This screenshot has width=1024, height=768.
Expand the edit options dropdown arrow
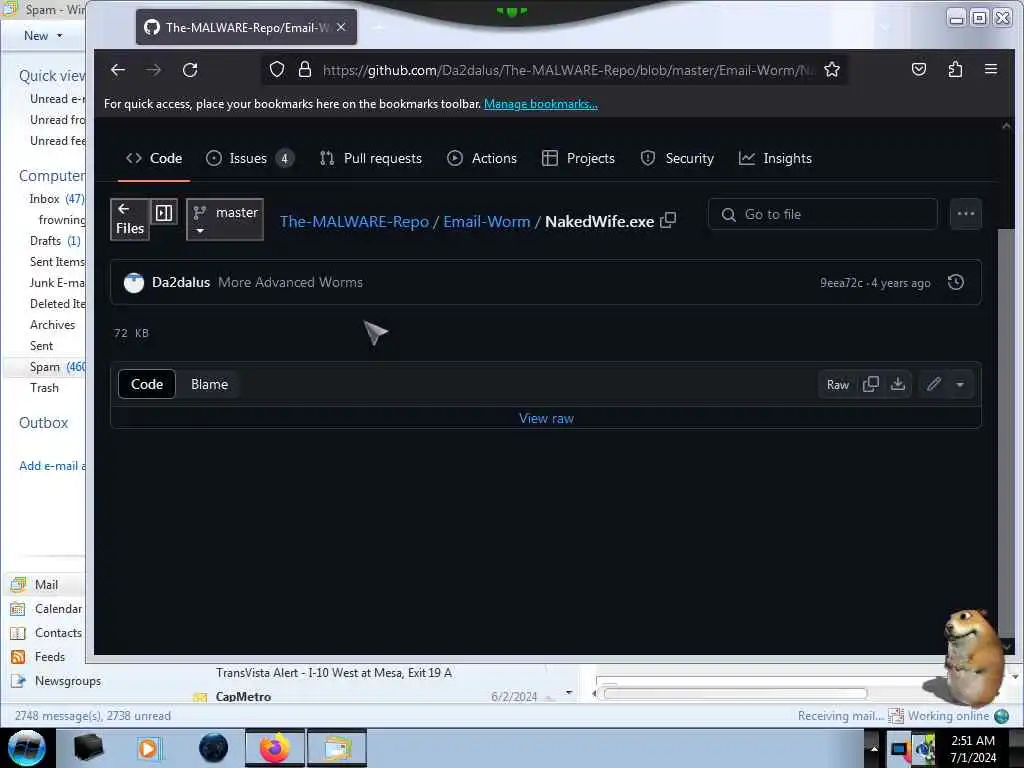pyautogui.click(x=960, y=385)
